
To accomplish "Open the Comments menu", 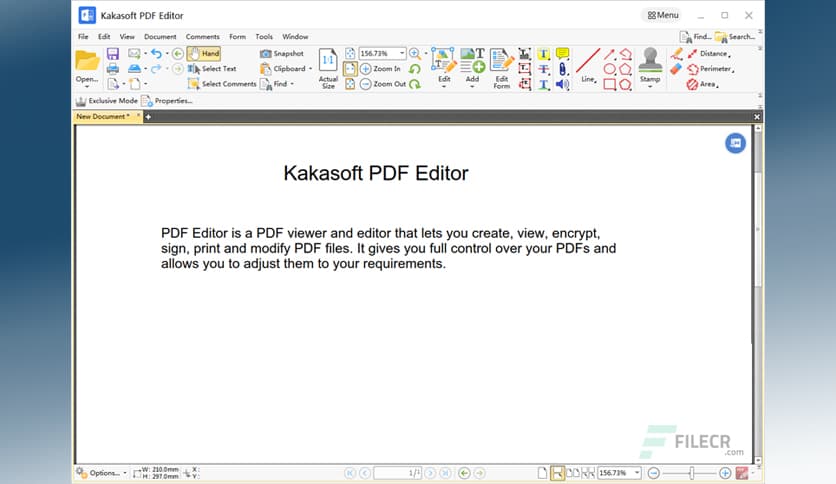I will (203, 37).
